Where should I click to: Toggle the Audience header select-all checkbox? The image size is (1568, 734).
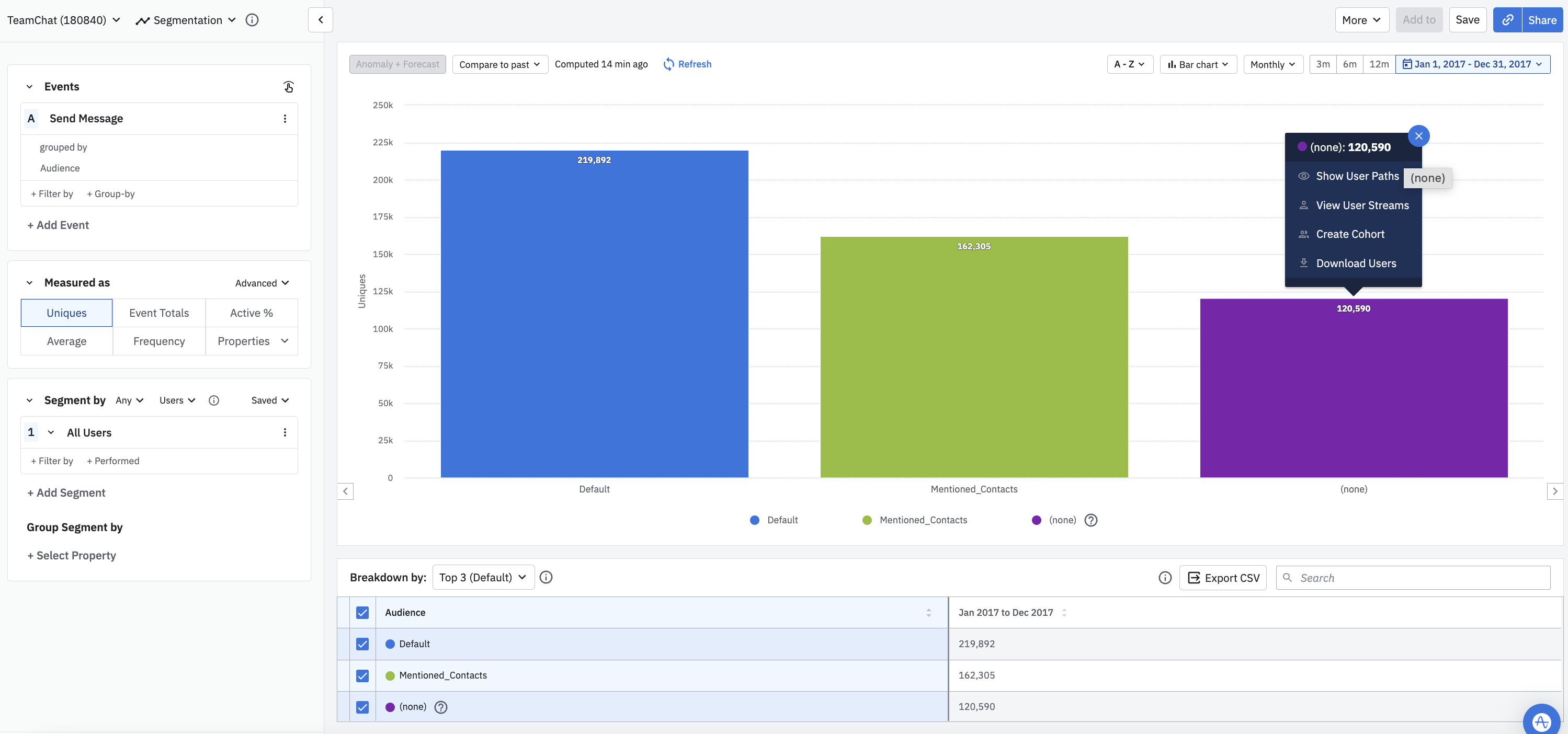pos(362,612)
